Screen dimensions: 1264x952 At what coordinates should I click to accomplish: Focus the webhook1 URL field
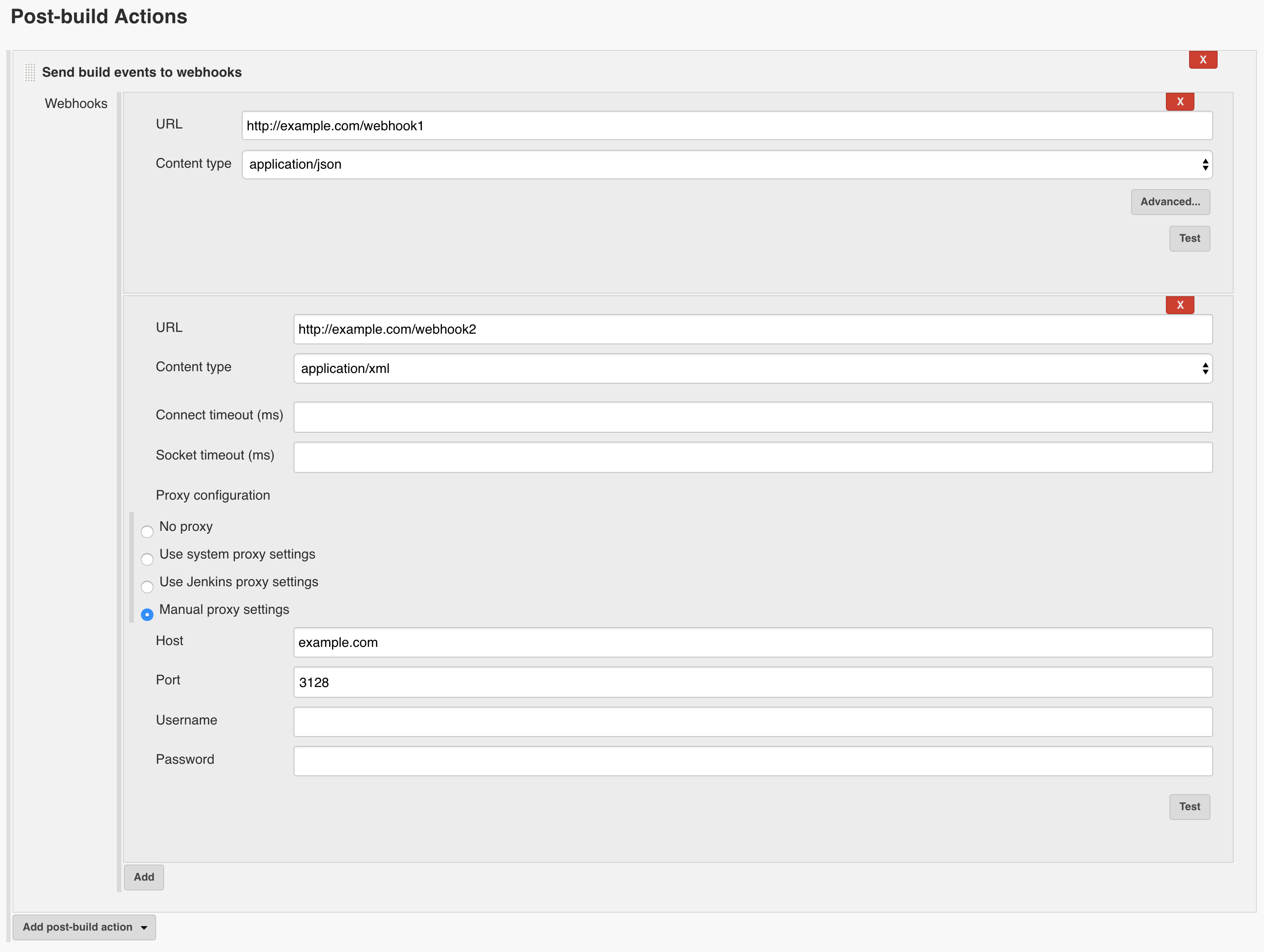pyautogui.click(x=726, y=126)
